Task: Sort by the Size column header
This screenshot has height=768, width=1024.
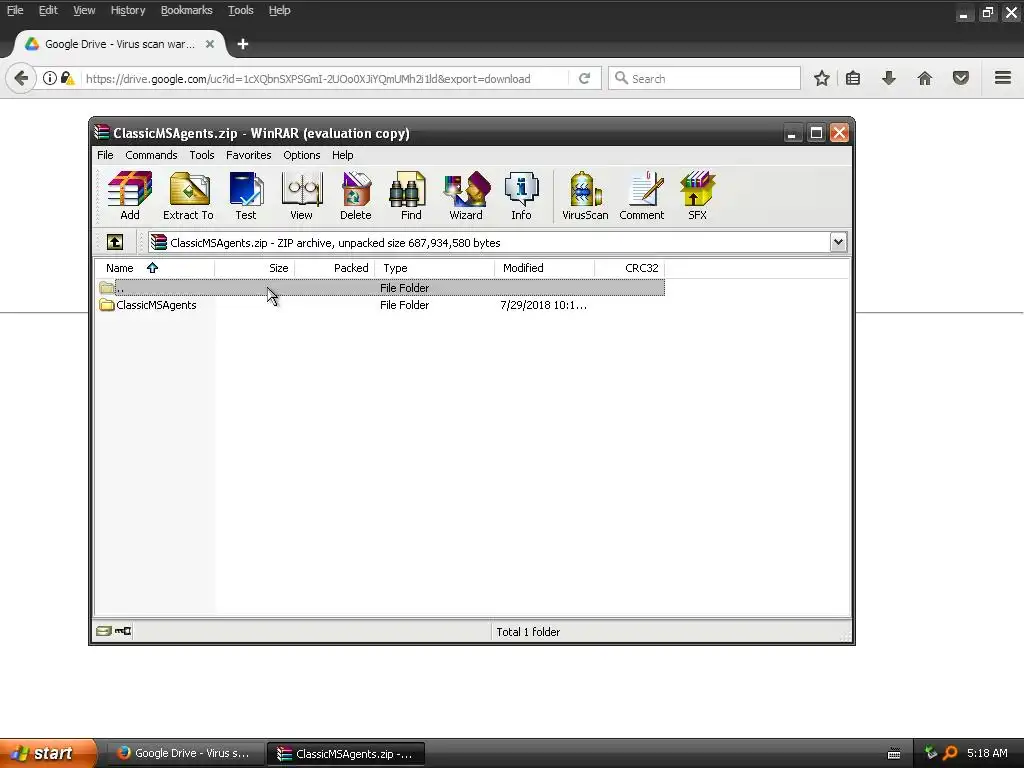Action: click(255, 268)
